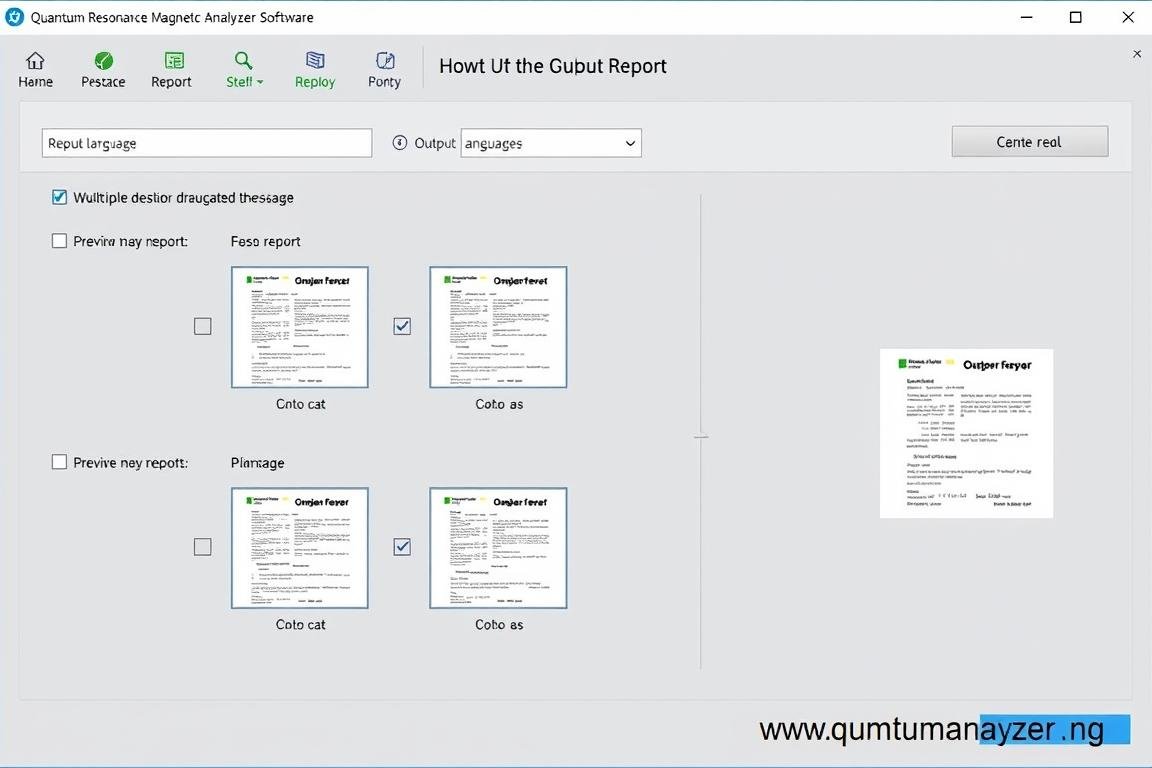Click the Home toolbar icon

click(35, 62)
